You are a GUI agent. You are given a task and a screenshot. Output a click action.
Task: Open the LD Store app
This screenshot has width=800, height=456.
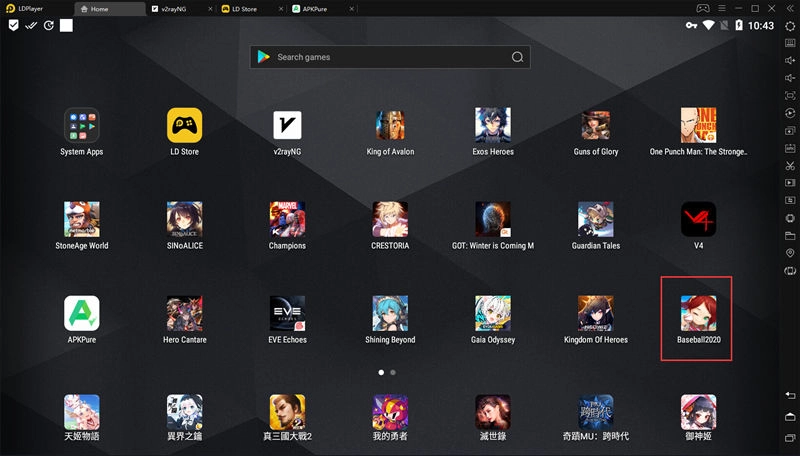pyautogui.click(x=184, y=126)
